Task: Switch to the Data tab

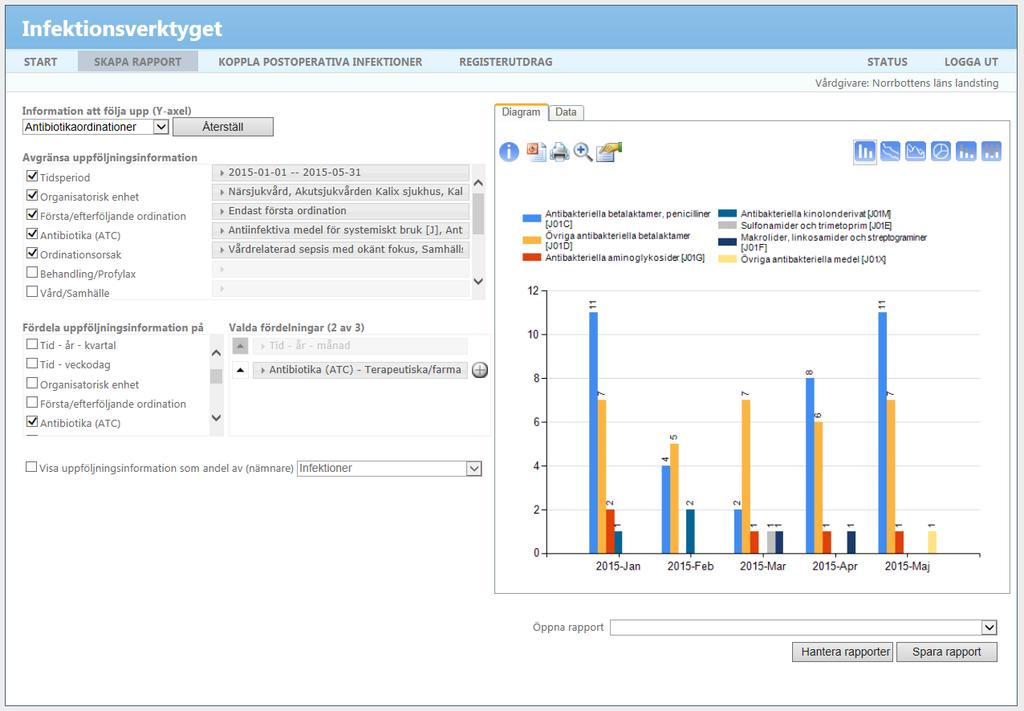Action: 566,112
